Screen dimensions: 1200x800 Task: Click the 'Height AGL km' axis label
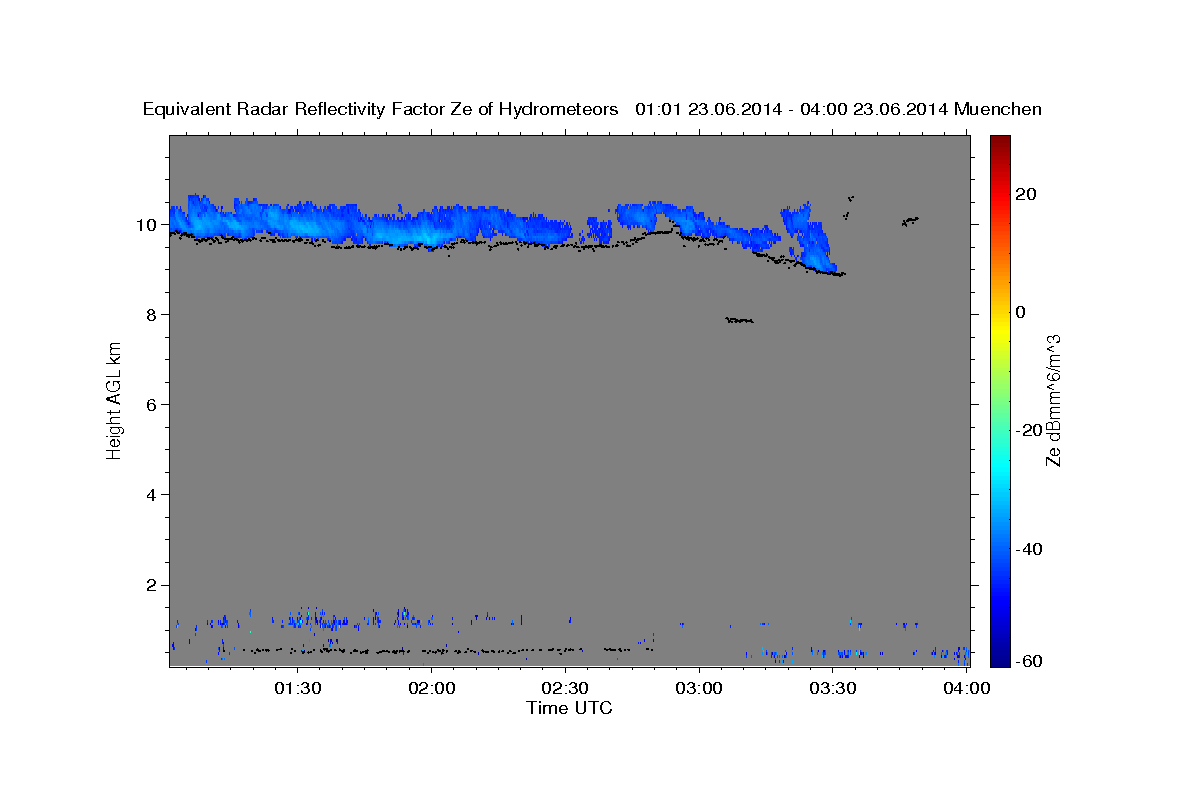tap(115, 400)
